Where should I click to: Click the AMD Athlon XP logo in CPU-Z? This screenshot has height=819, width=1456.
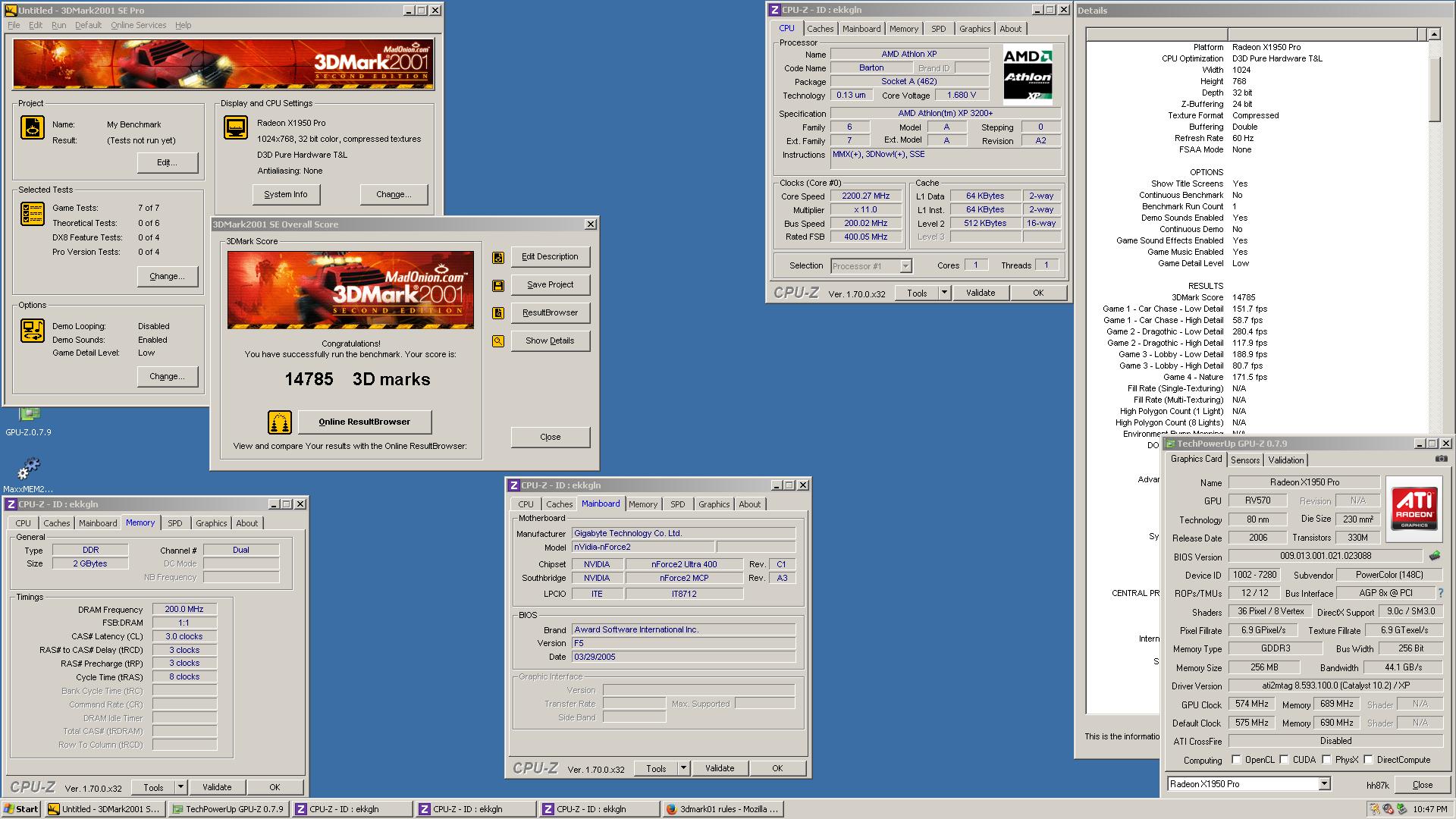pos(1028,74)
